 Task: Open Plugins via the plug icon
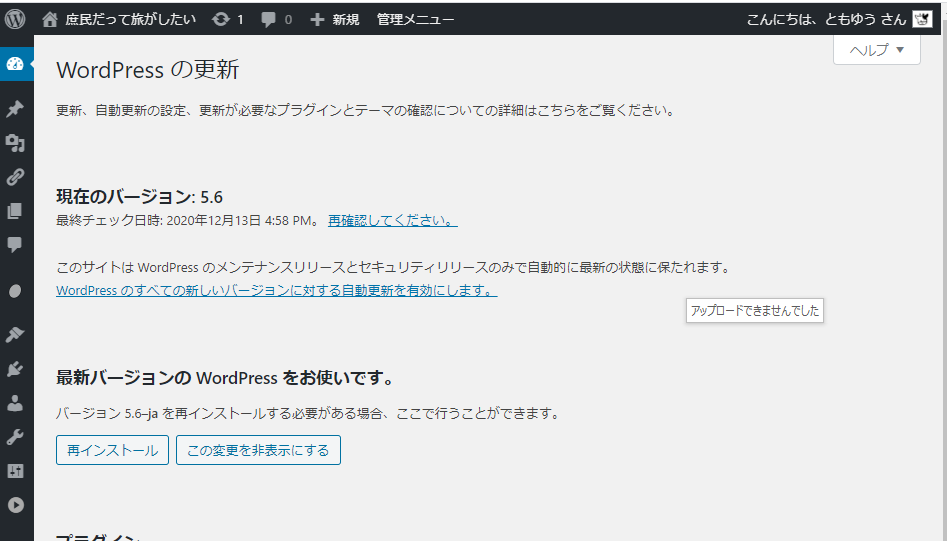click(x=15, y=368)
